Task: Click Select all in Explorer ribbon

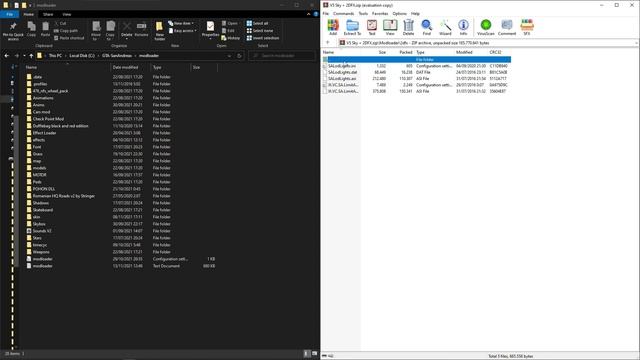Action: coord(258,23)
